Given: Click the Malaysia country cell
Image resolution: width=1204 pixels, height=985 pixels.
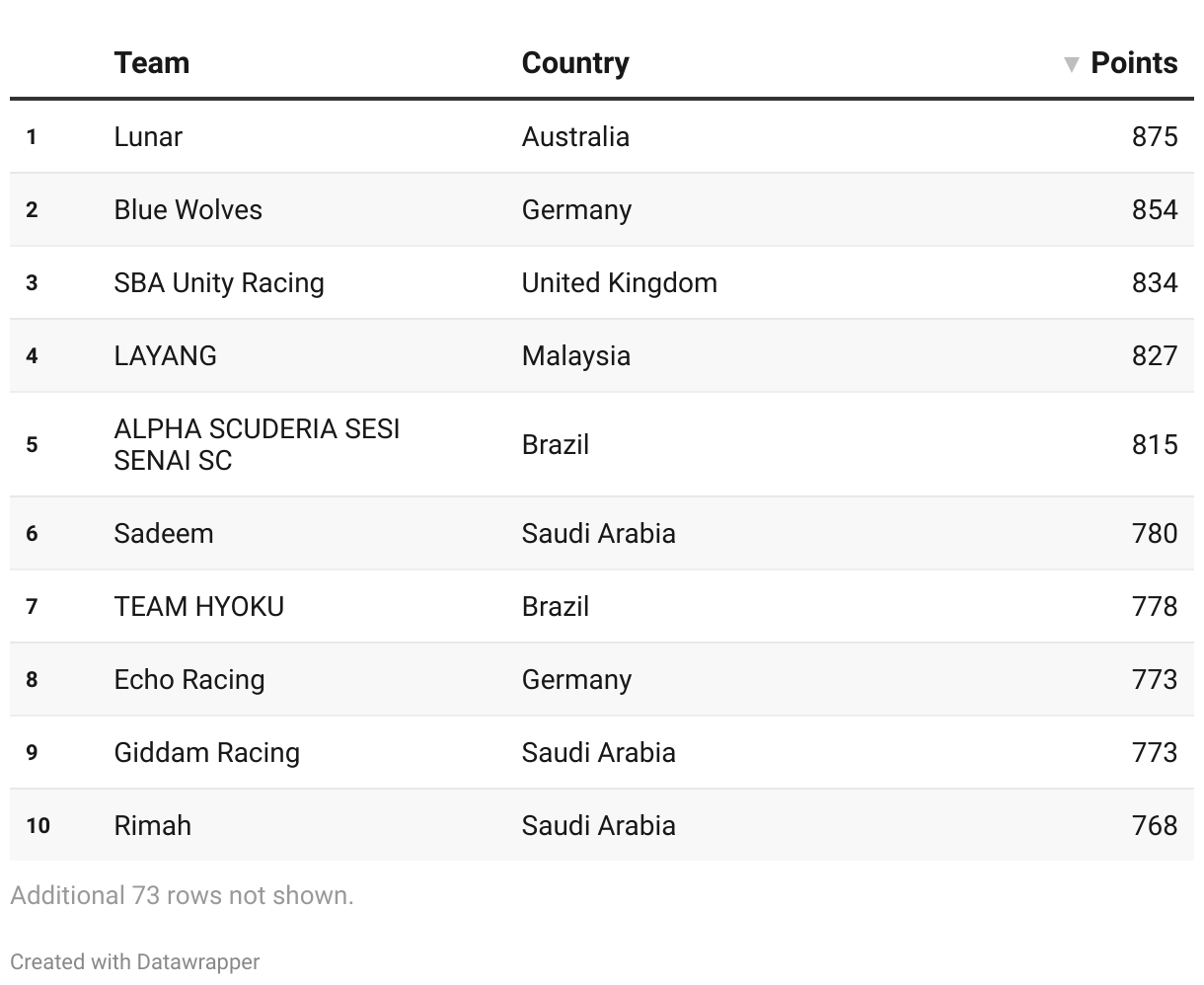Looking at the screenshot, I should (575, 355).
